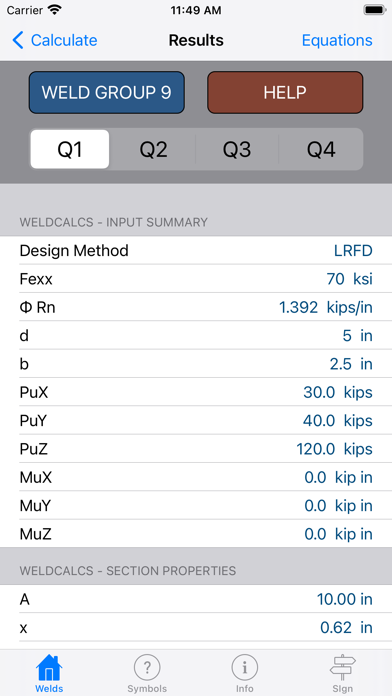This screenshot has width=392, height=696.
Task: Select the Design Method LRFD row
Action: pyautogui.click(x=196, y=250)
